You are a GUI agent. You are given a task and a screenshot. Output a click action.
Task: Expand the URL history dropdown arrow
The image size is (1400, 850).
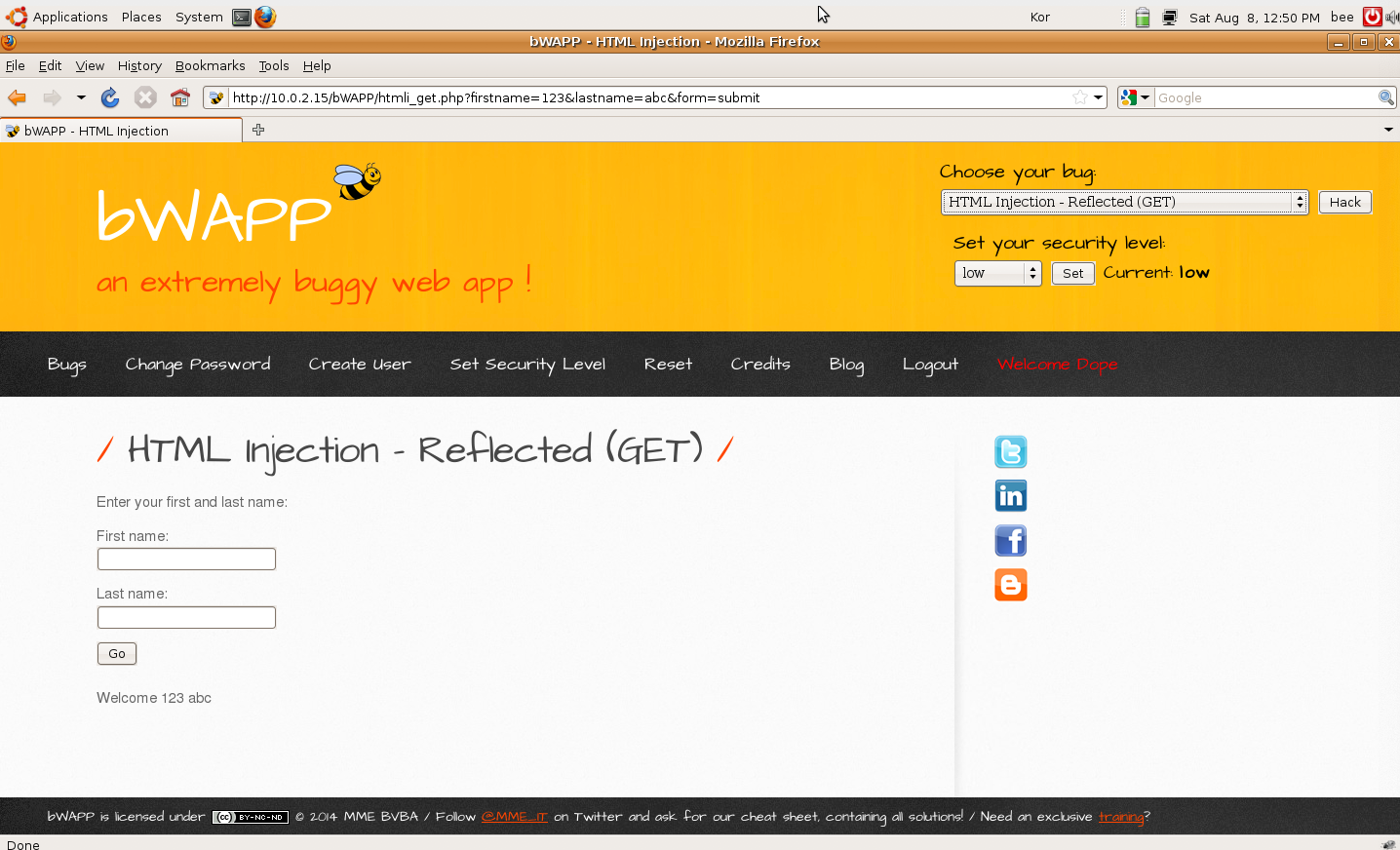1098,97
